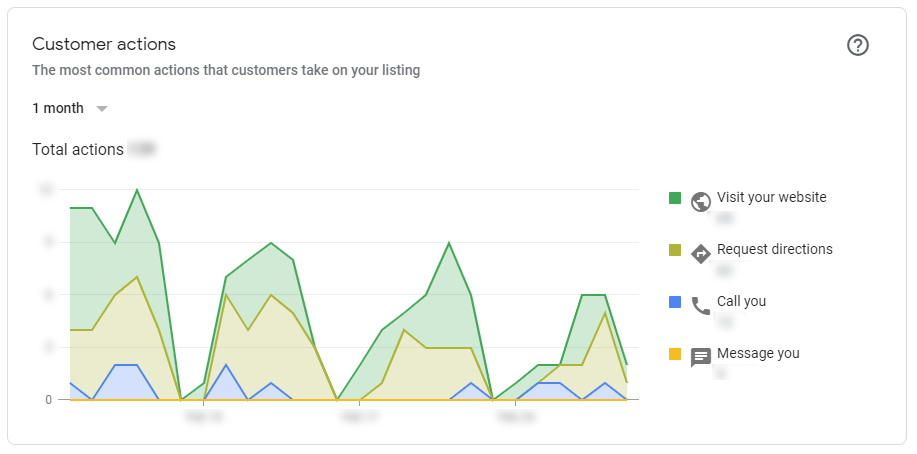Click the directions diamond arrow icon
This screenshot has height=454, width=917.
(x=700, y=253)
